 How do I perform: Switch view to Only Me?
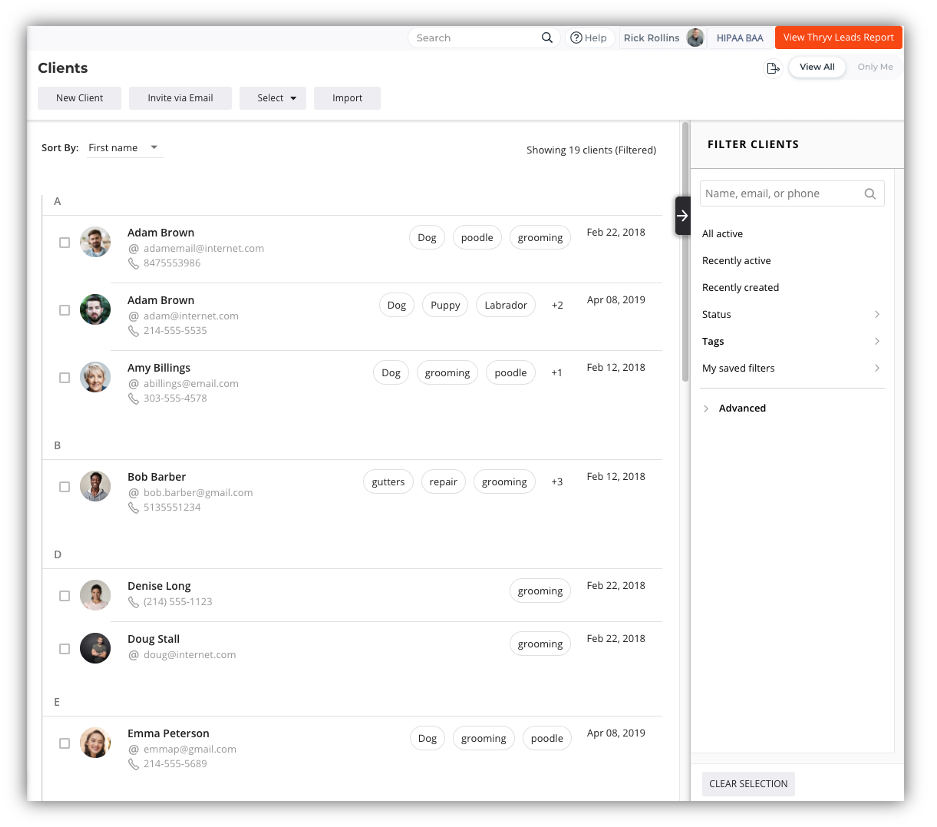pos(875,66)
